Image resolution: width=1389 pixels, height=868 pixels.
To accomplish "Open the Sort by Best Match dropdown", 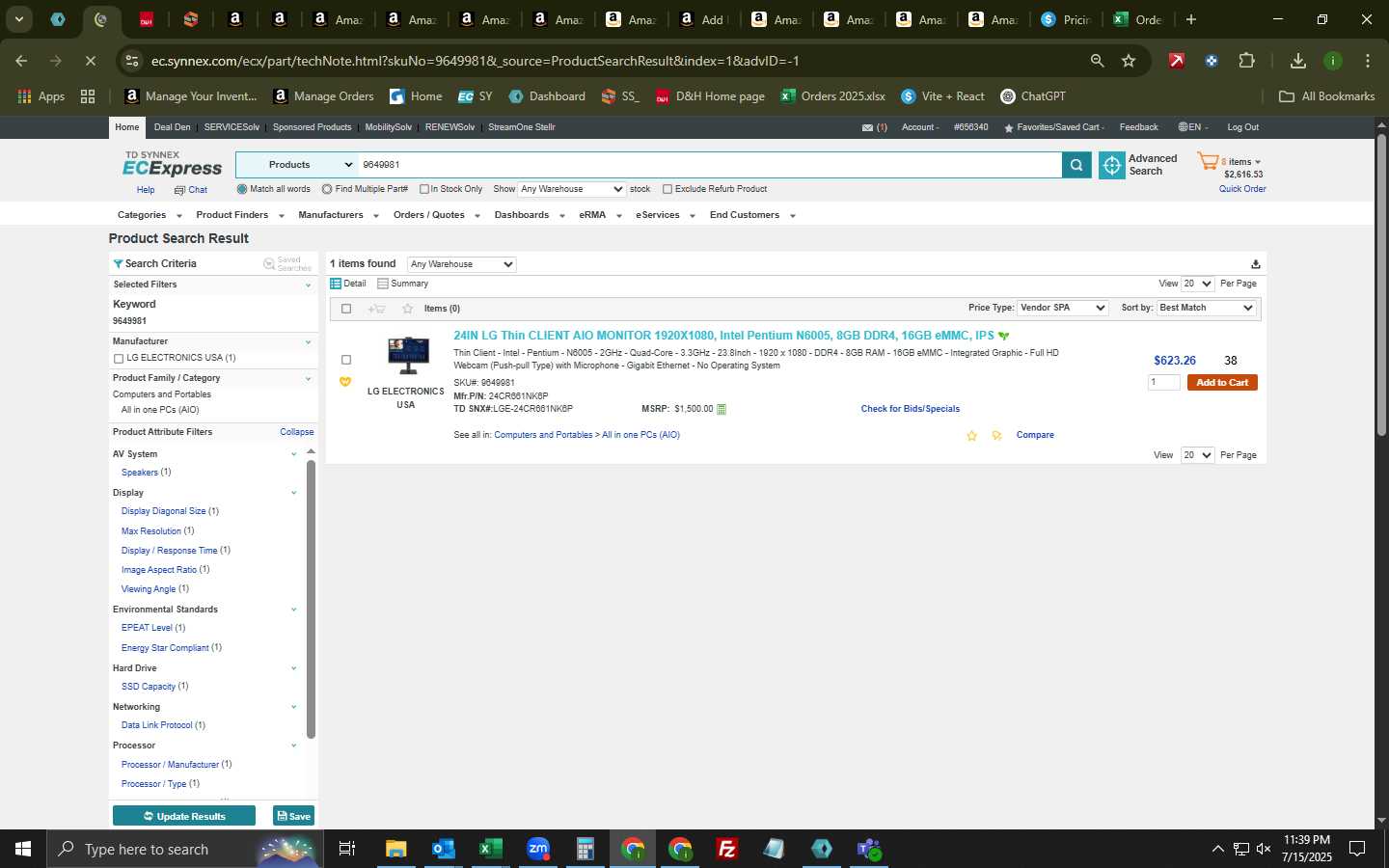I will click(1206, 308).
